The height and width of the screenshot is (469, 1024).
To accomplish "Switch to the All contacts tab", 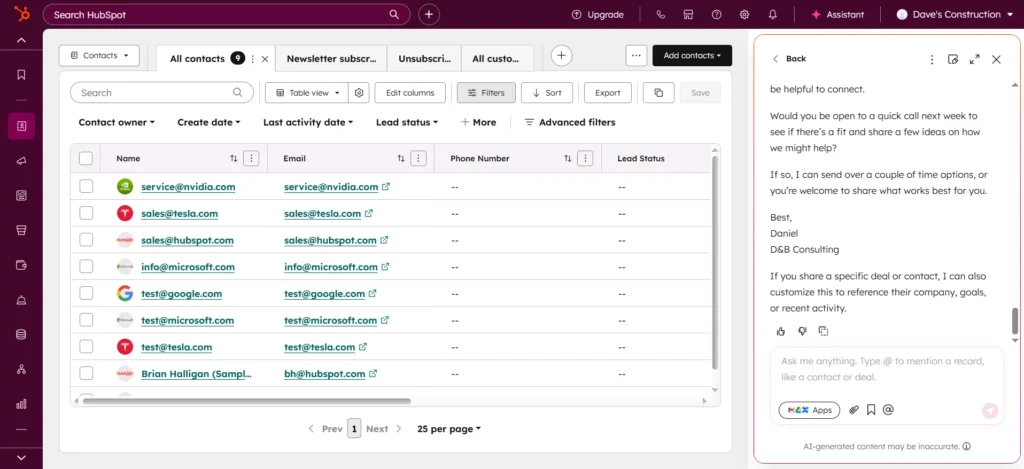I will pyautogui.click(x=197, y=59).
